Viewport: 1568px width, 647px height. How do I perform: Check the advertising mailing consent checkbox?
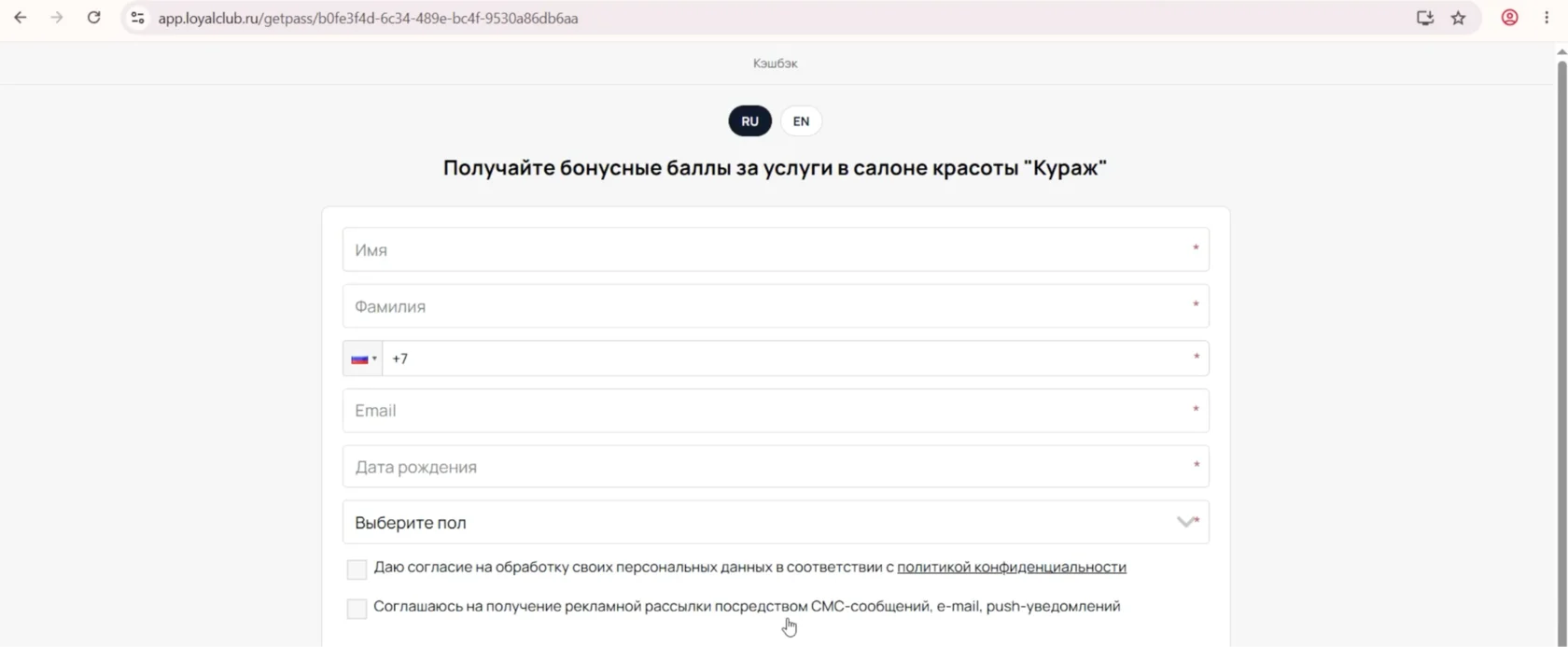pyautogui.click(x=357, y=609)
